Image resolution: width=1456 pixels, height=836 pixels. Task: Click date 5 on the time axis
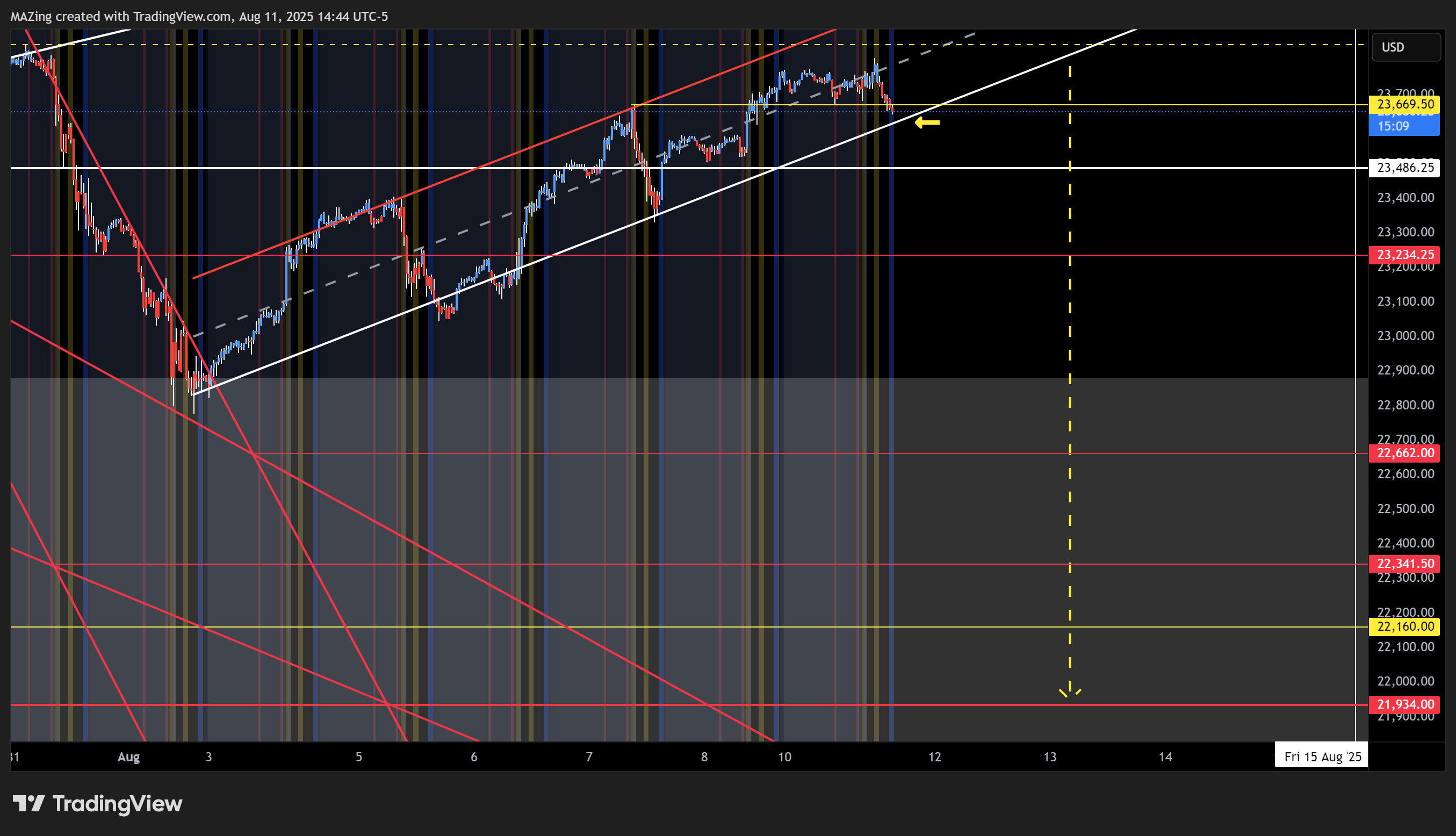(x=359, y=758)
